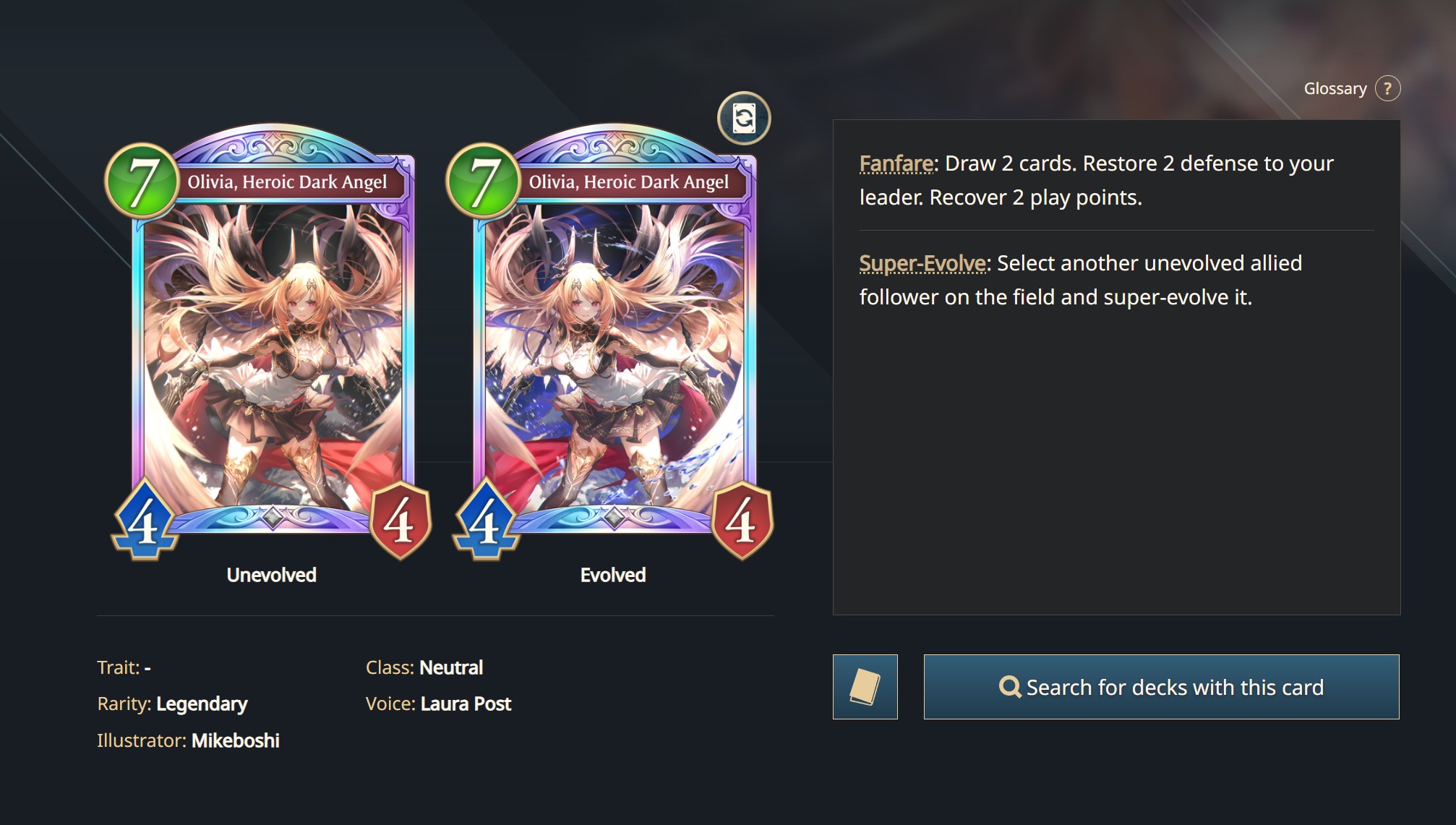Select the Evolved card artwork

coord(614,354)
